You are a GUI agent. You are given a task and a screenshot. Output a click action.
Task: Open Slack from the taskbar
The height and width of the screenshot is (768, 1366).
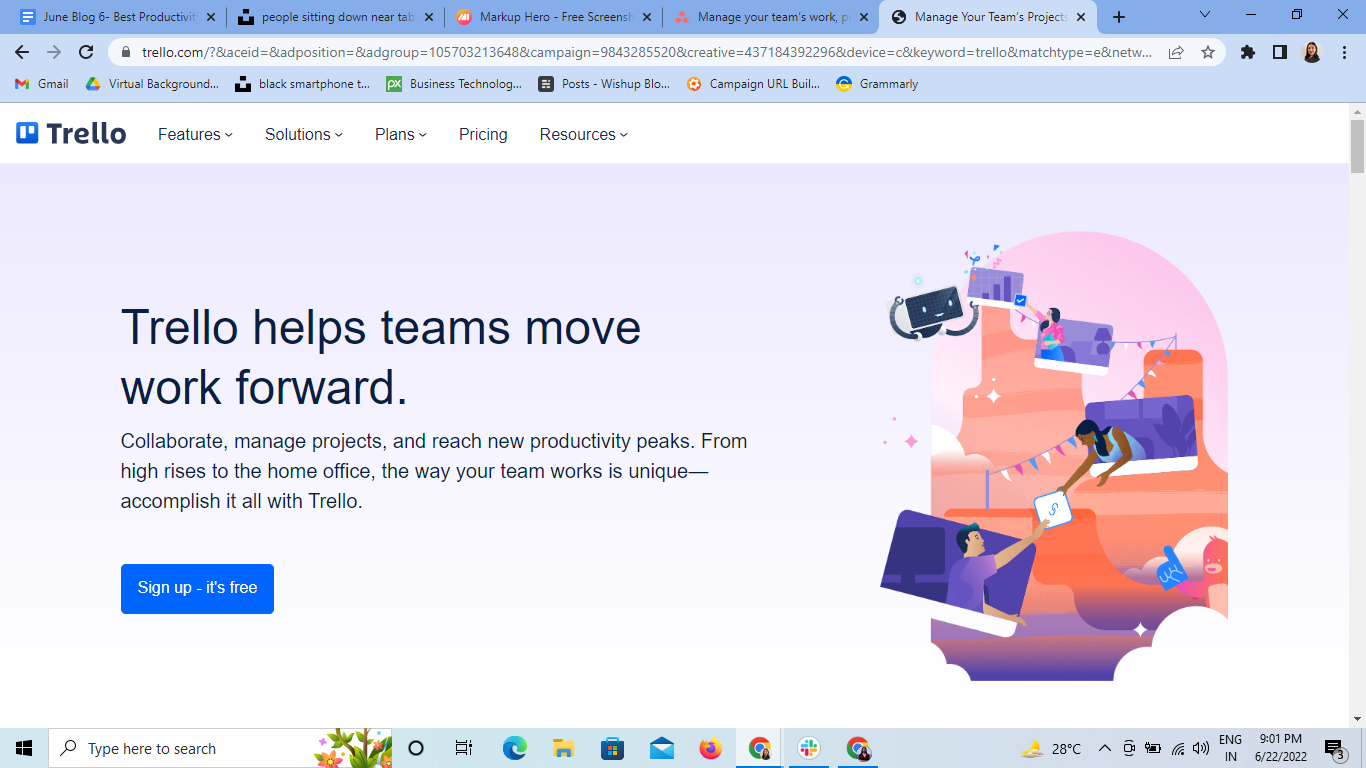coord(809,748)
